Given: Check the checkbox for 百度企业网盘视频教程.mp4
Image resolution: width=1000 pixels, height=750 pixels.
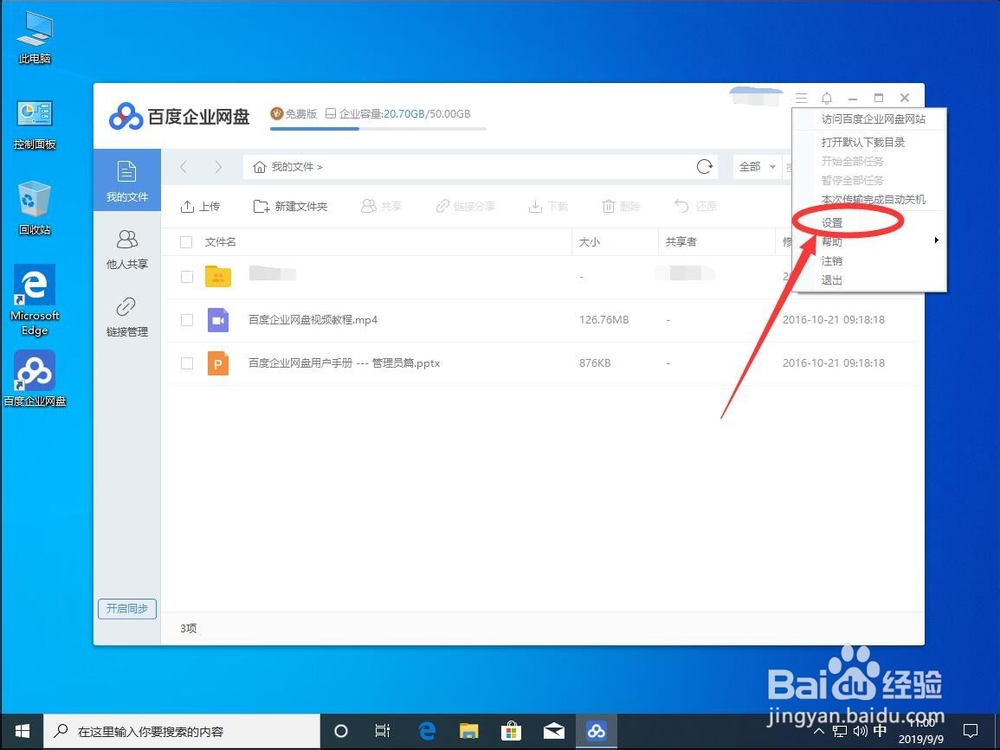Looking at the screenshot, I should 186,318.
